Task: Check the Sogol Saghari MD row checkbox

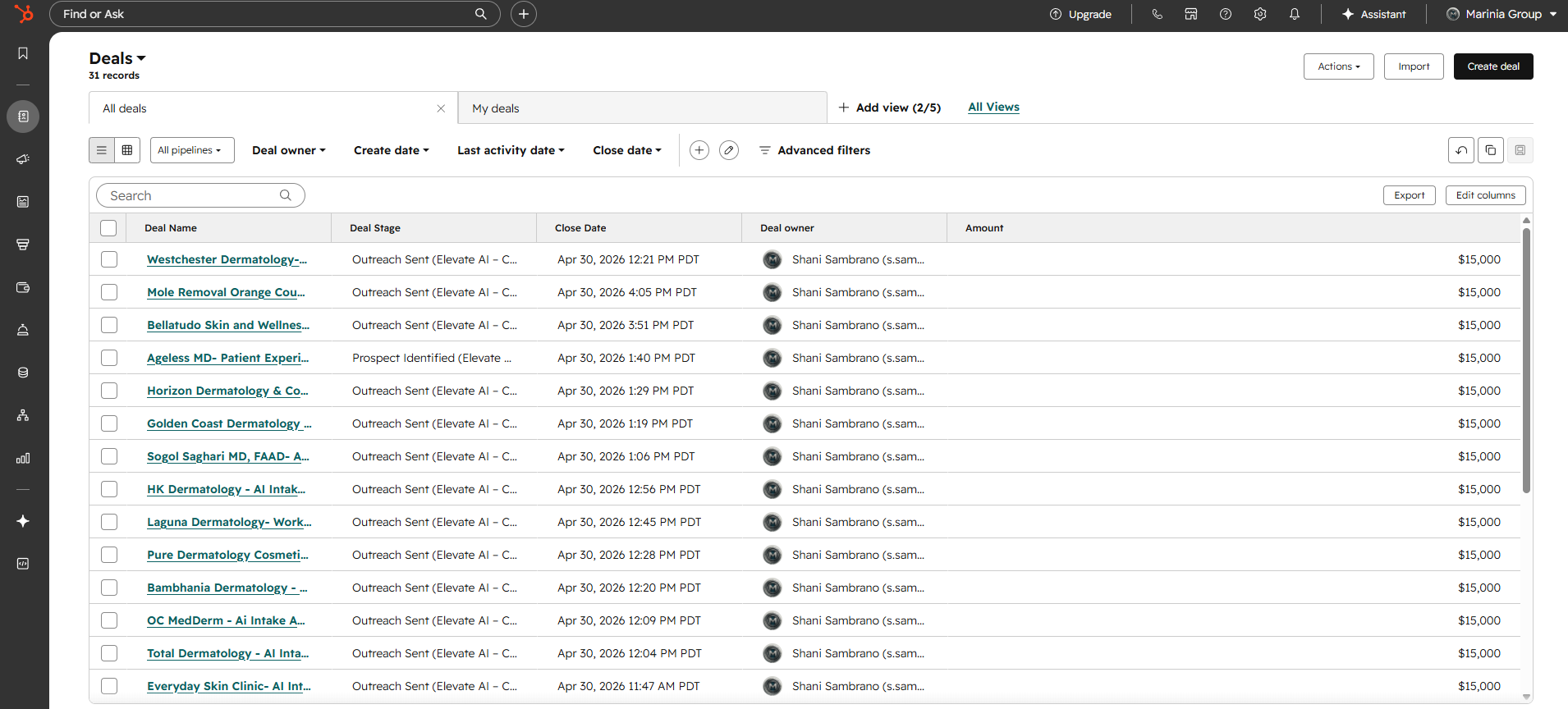Action: 109,456
